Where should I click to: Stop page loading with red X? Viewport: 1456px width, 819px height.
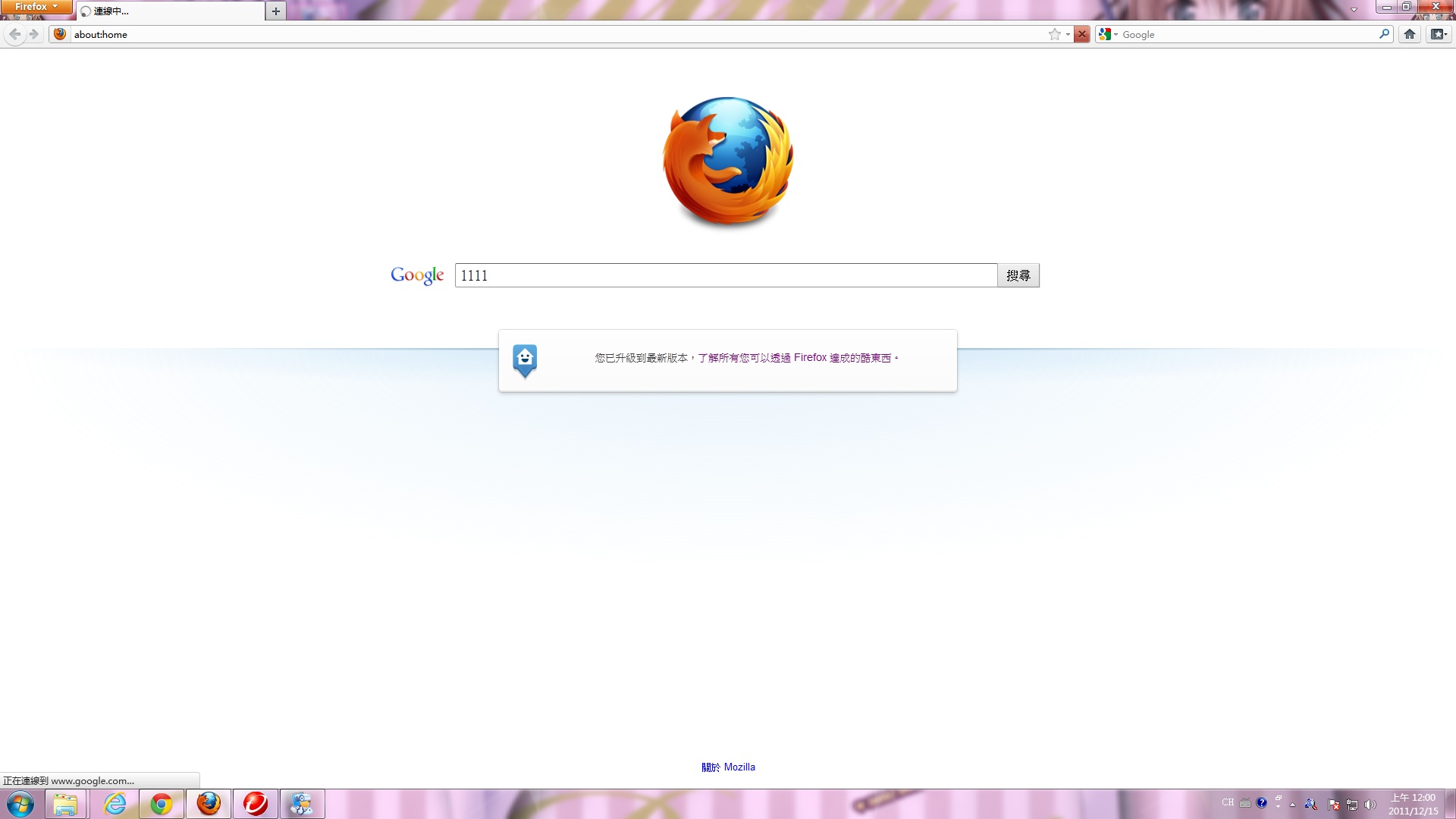pos(1082,34)
